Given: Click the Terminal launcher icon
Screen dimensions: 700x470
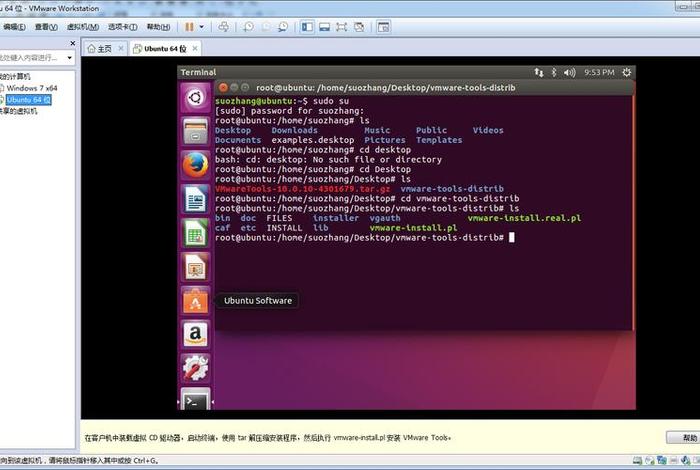Looking at the screenshot, I should [195, 399].
